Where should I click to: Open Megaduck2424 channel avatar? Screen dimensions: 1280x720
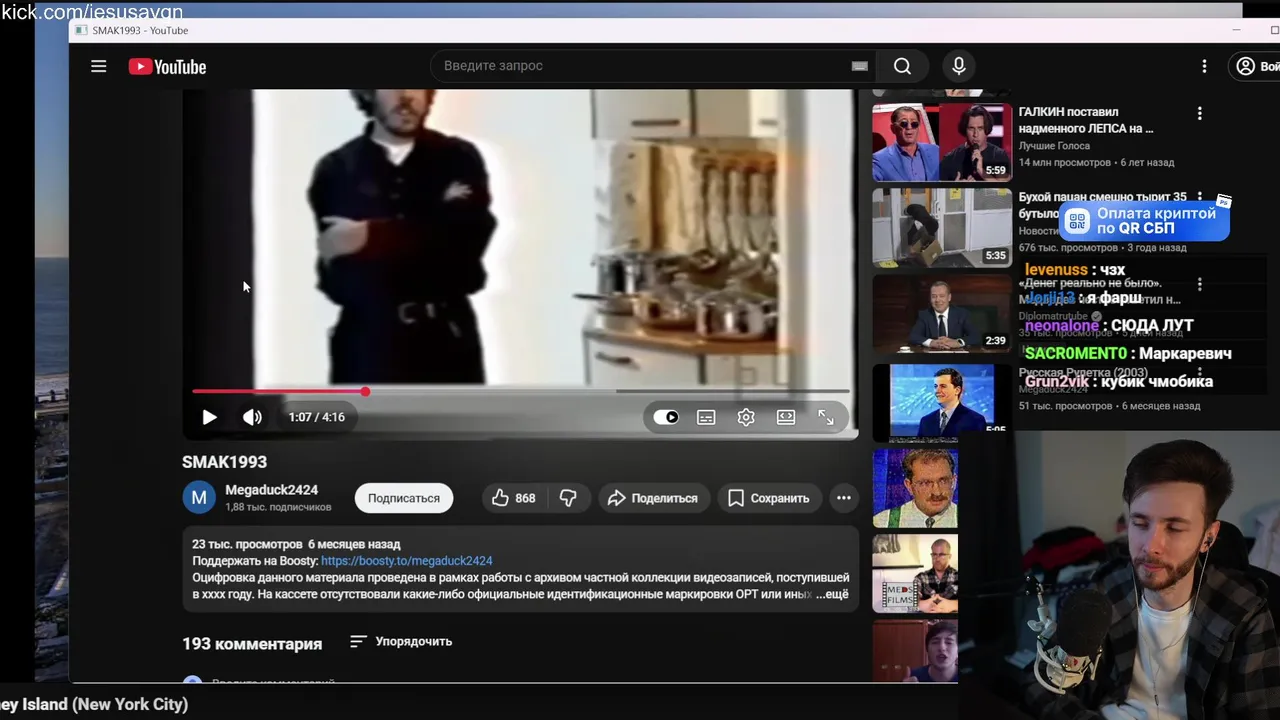click(x=198, y=497)
